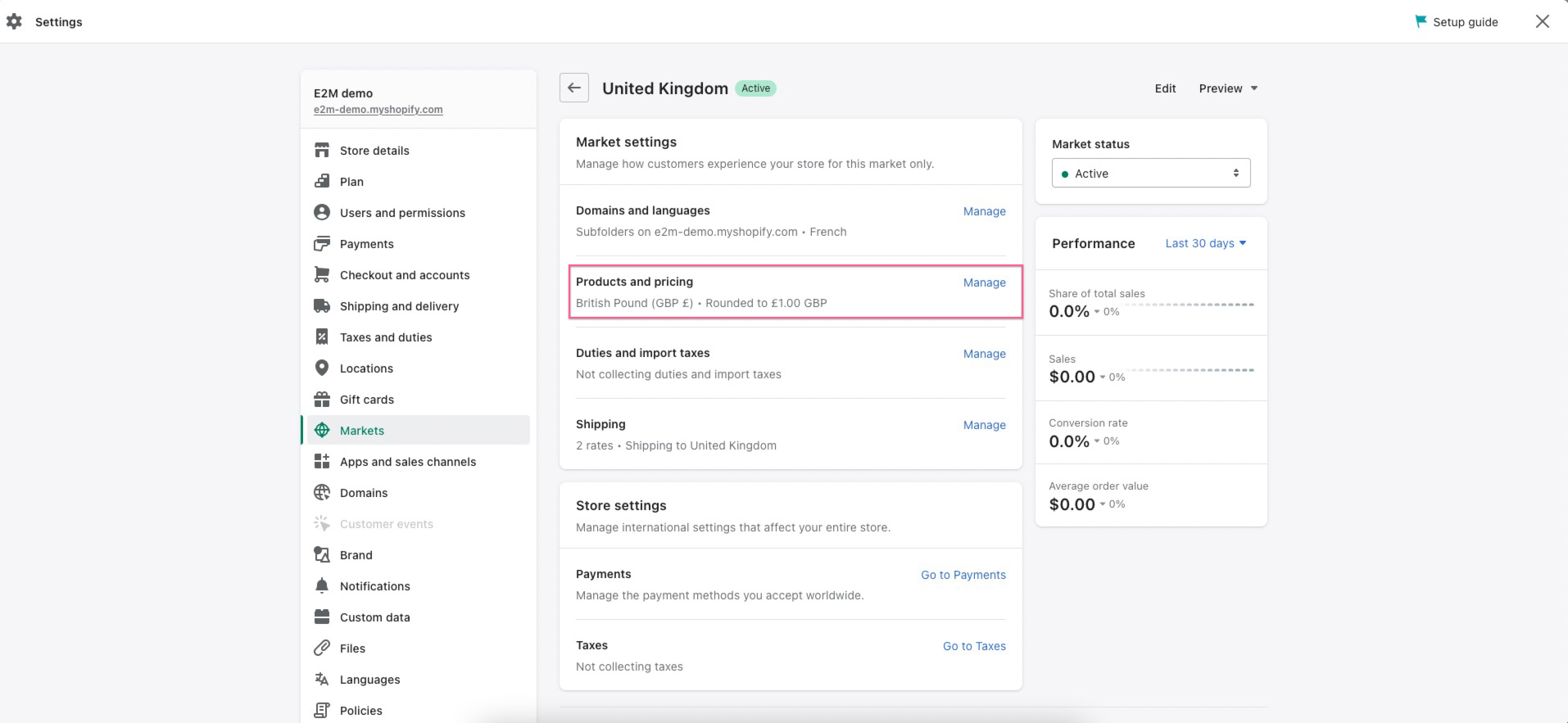The height and width of the screenshot is (723, 1568).
Task: Click the back arrow beside United Kingdom
Action: click(x=573, y=88)
